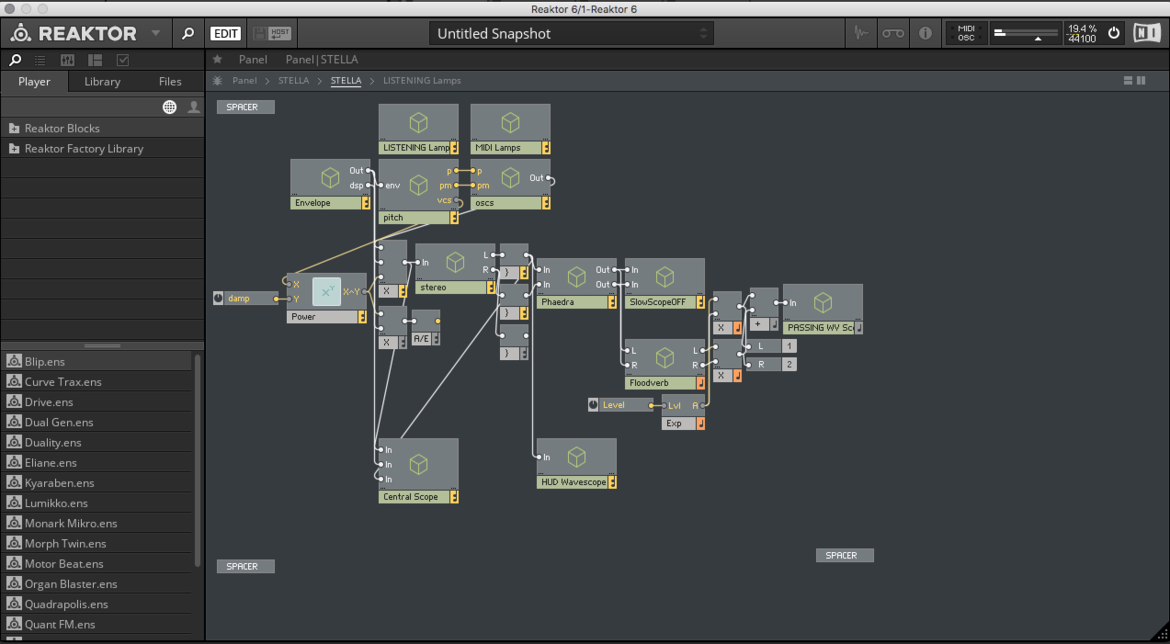Toggle the audio engine power button
This screenshot has height=644, width=1170.
pos(1114,34)
